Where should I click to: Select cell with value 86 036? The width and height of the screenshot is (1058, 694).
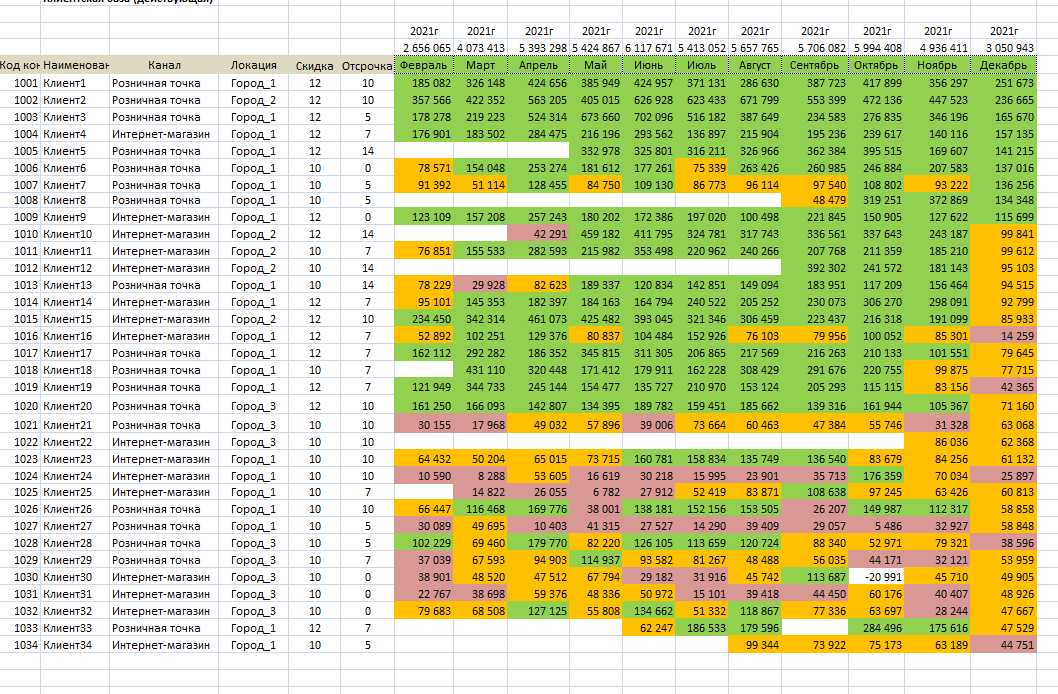(x=937, y=442)
